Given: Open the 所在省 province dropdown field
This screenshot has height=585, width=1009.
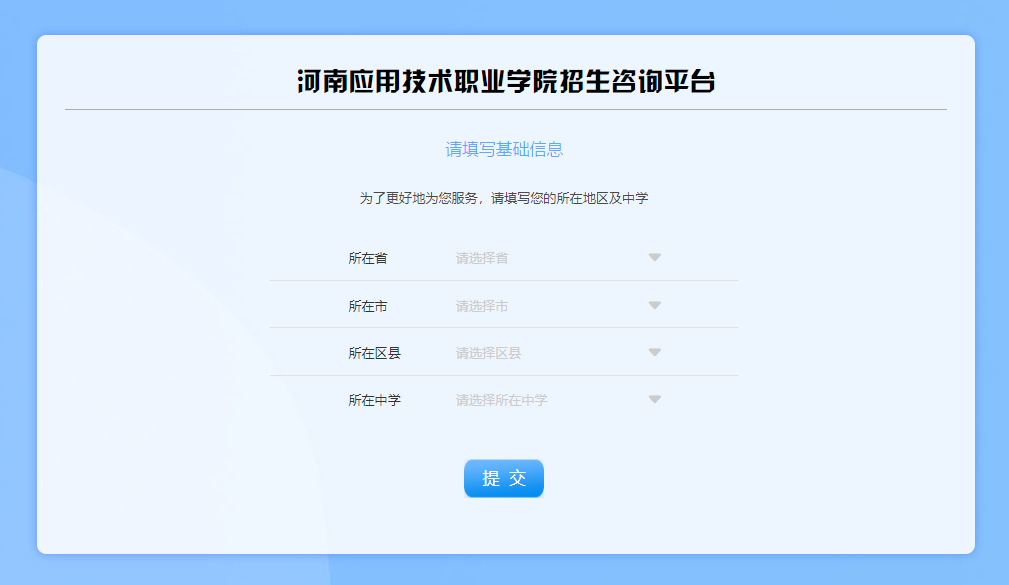Looking at the screenshot, I should [x=558, y=258].
